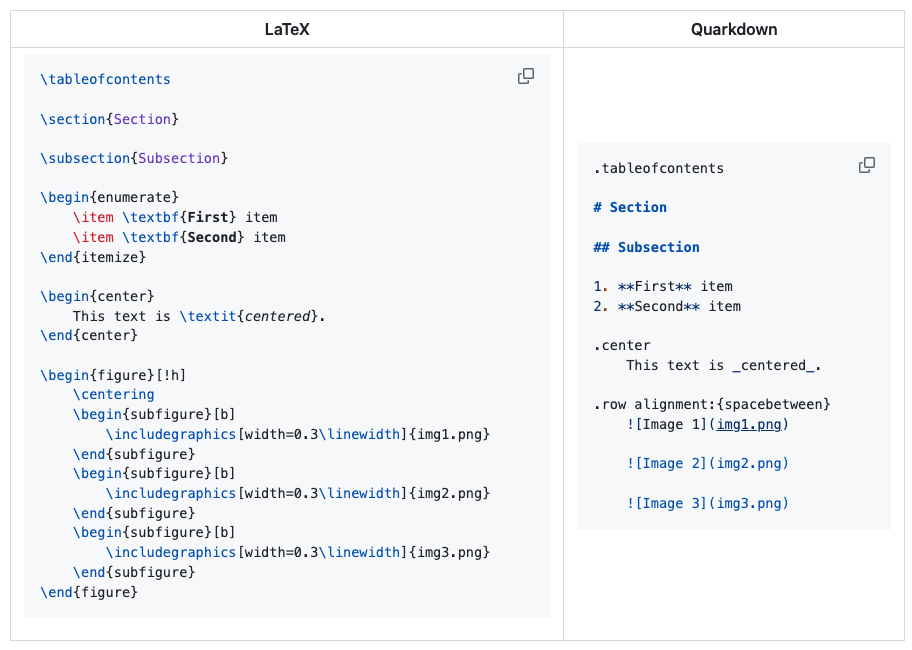Click the '.row alignment:{spacebetween}' line
The height and width of the screenshot is (650, 912).
pyautogui.click(x=712, y=404)
